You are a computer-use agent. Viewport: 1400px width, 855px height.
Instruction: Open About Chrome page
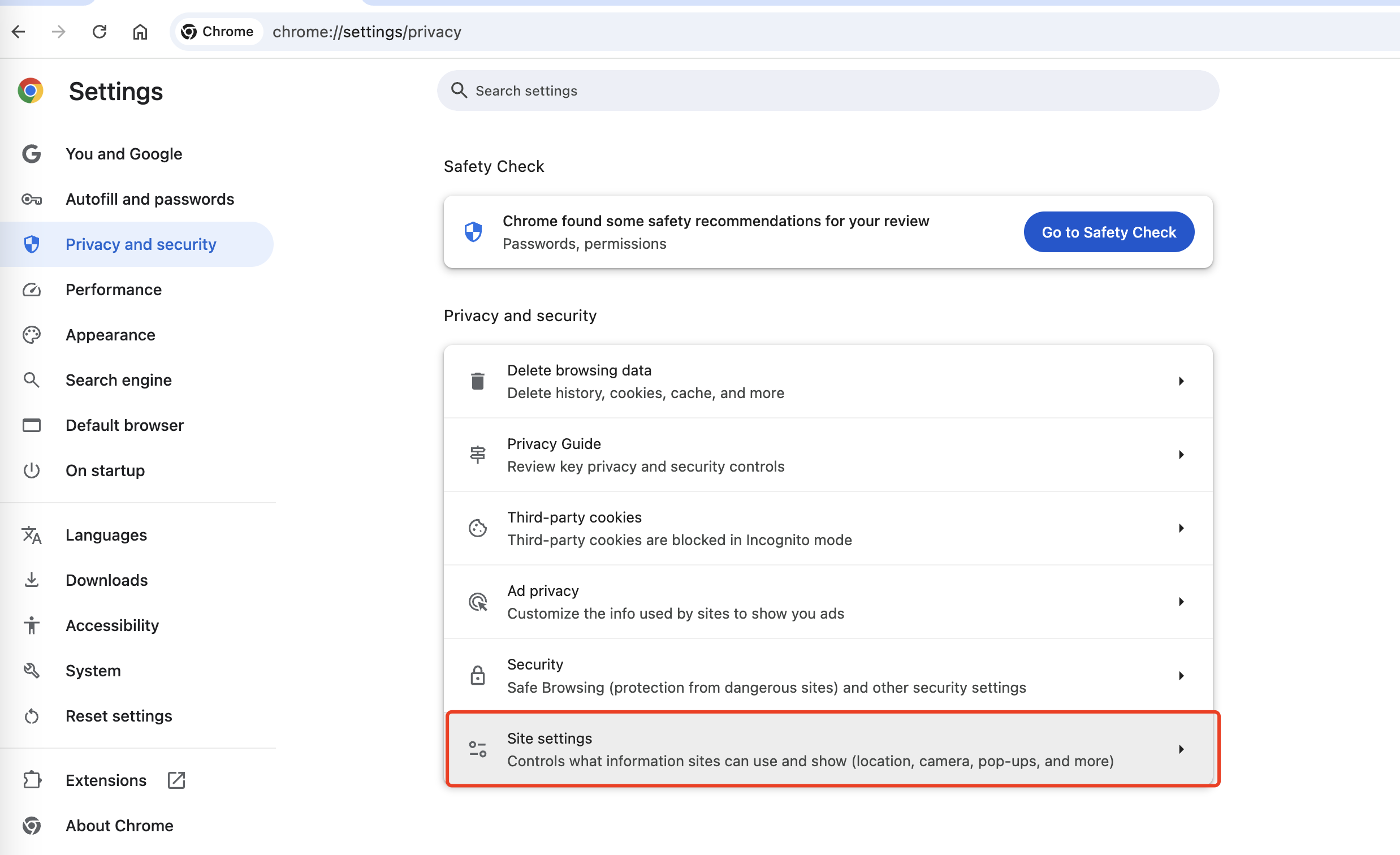pos(136,826)
